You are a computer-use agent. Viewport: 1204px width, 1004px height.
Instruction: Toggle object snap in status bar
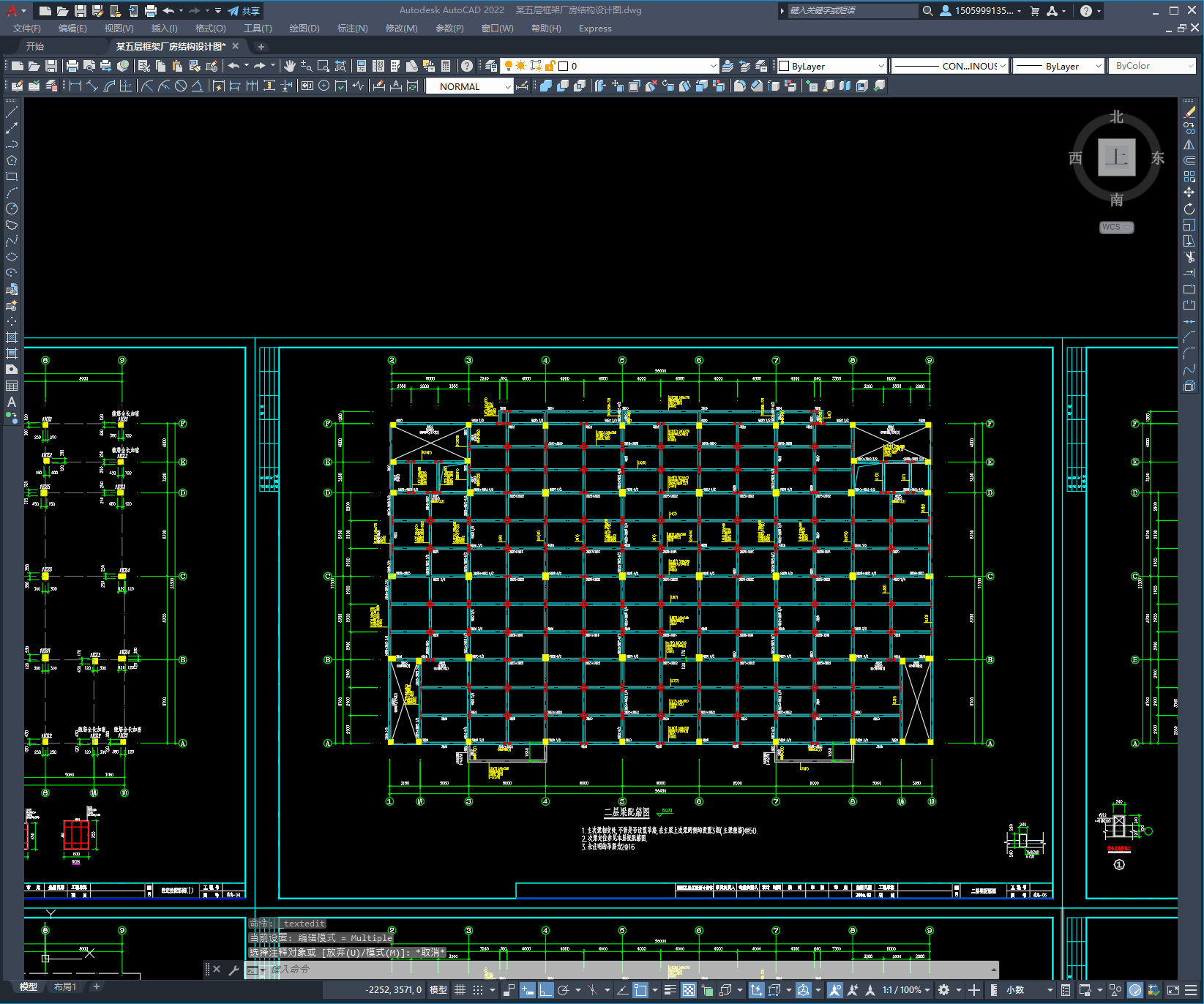pos(640,990)
